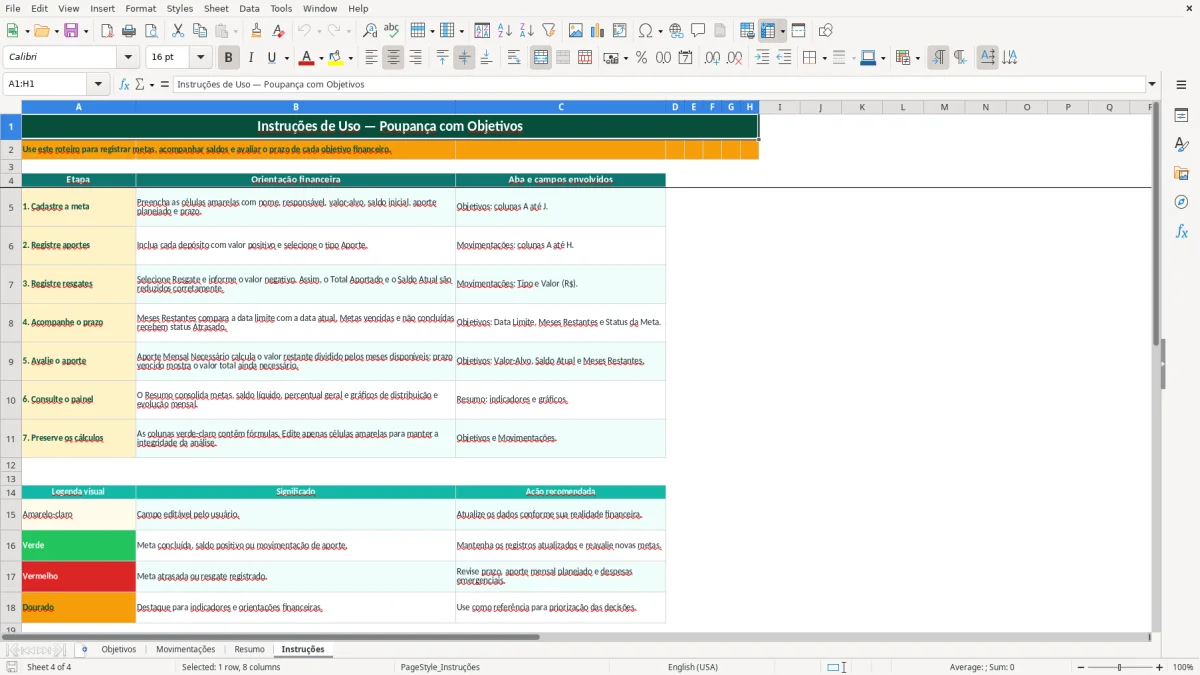1200x675 pixels.
Task: Open Find & Replace icon
Action: [370, 31]
